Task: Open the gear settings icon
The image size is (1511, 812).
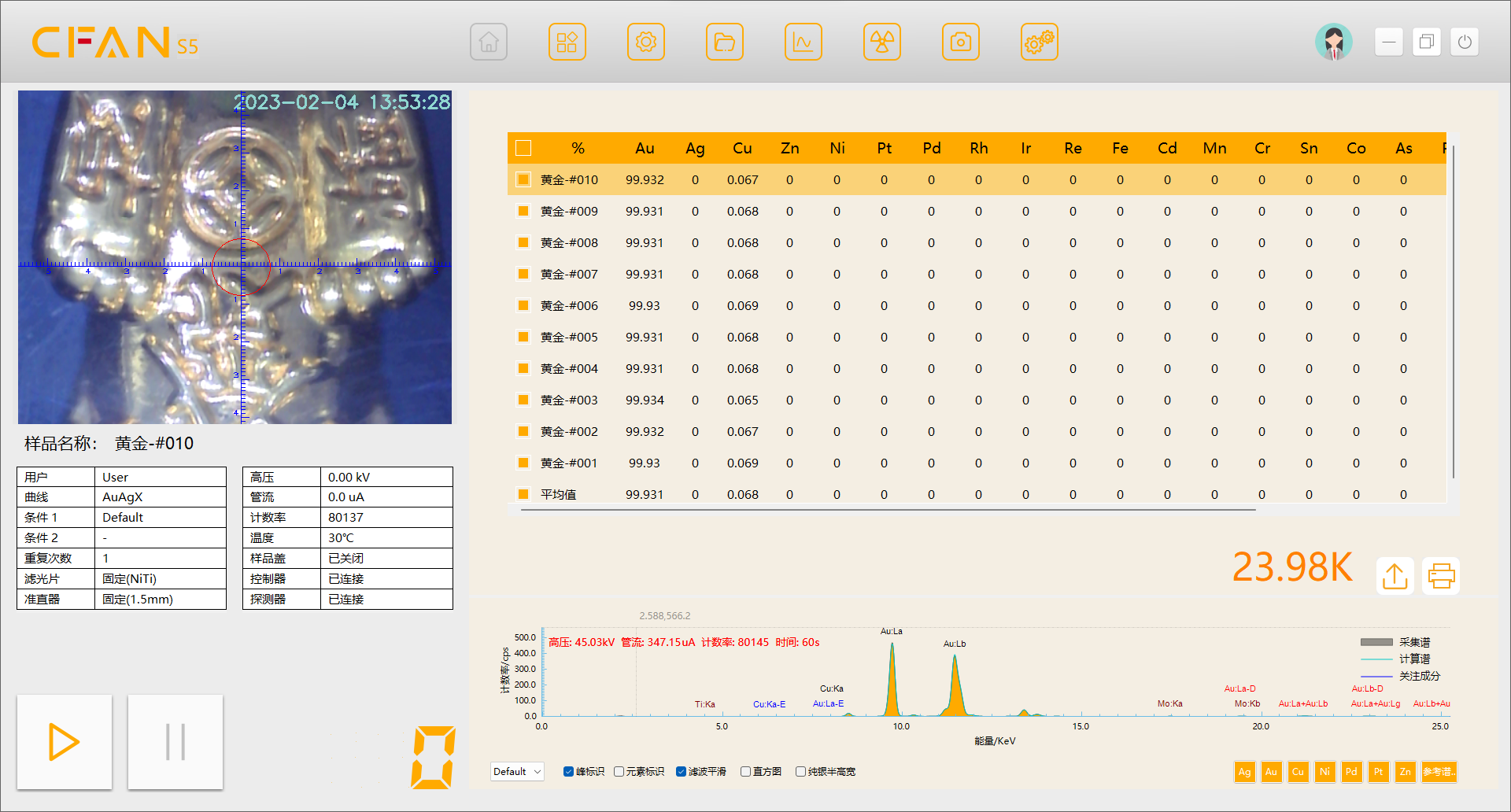Action: pos(646,42)
